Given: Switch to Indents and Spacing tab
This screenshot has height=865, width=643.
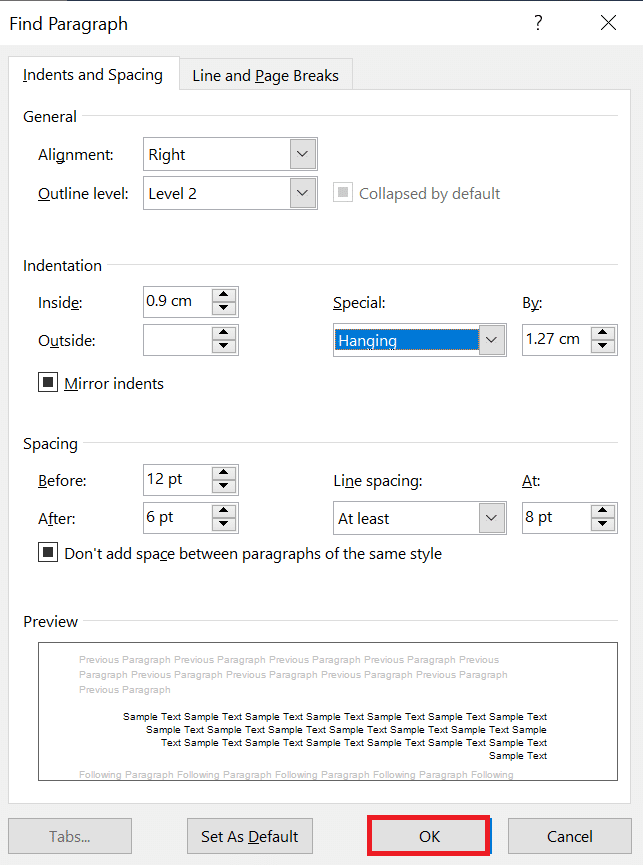Looking at the screenshot, I should (93, 74).
